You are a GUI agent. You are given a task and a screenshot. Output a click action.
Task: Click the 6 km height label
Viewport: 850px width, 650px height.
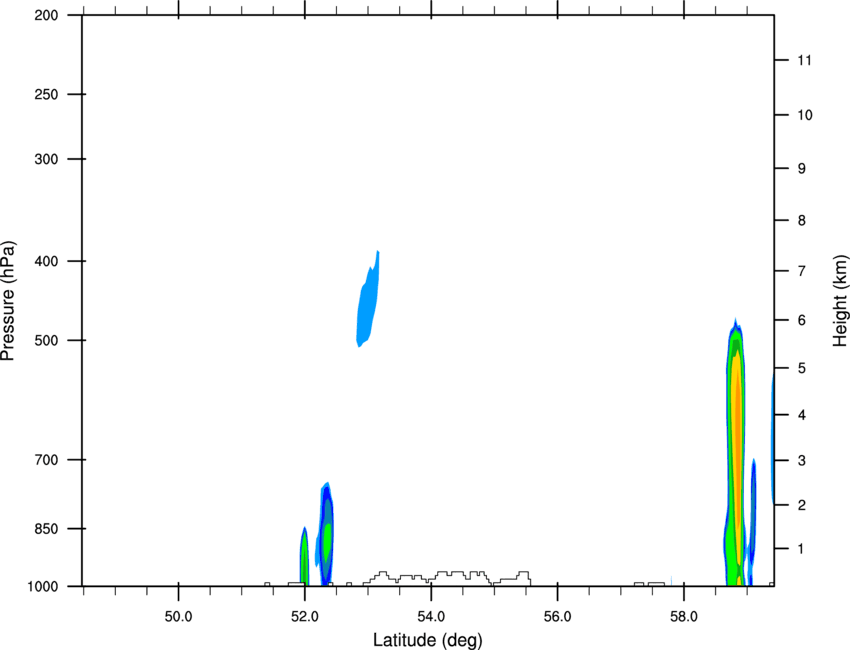(801, 320)
